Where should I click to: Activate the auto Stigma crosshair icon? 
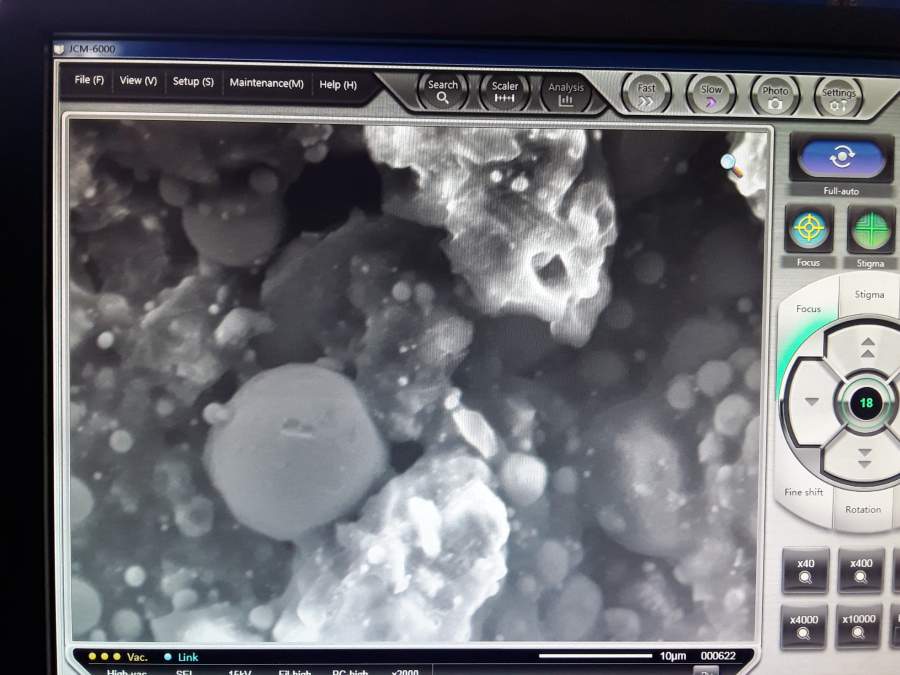(870, 231)
